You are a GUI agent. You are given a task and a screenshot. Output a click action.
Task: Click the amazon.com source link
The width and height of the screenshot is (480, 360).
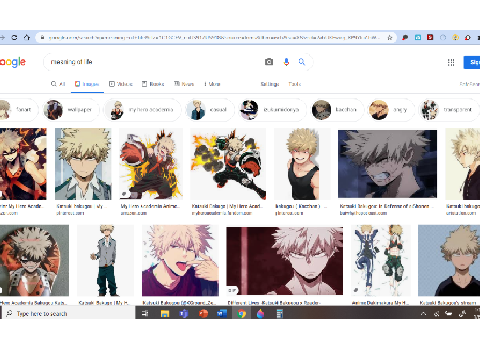pos(134,213)
